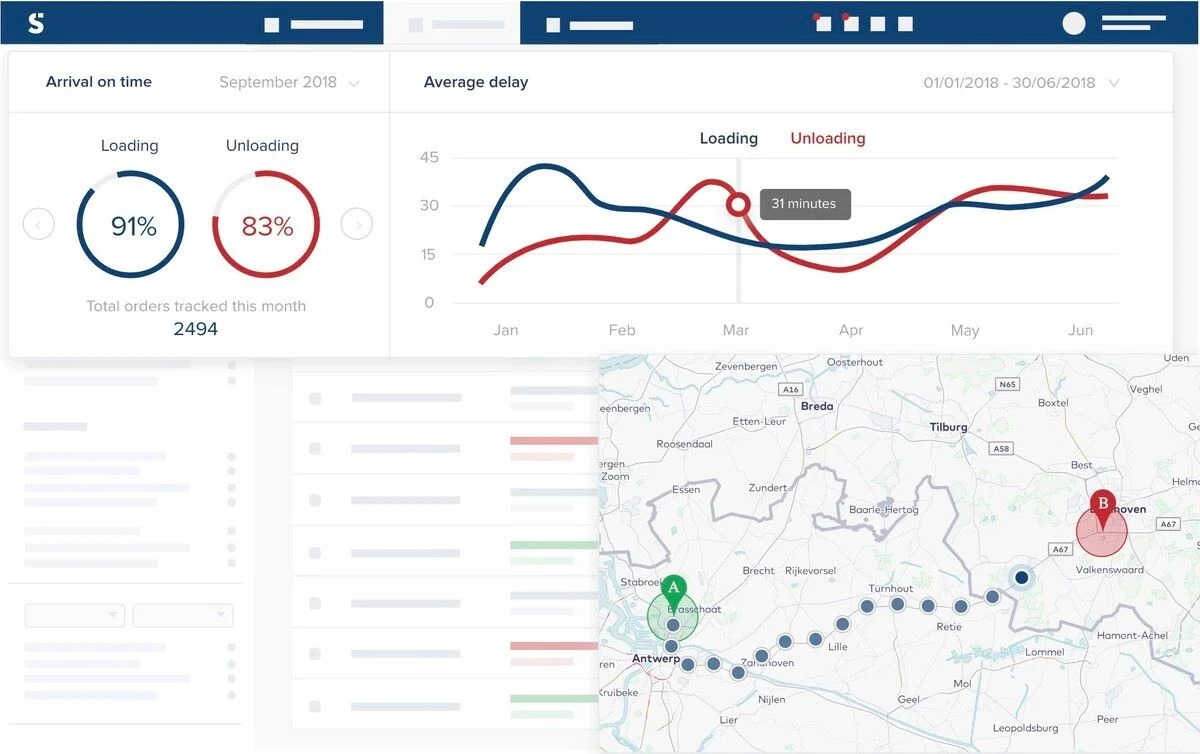1200x754 pixels.
Task: Select Apr on the chart axis
Action: pos(851,330)
